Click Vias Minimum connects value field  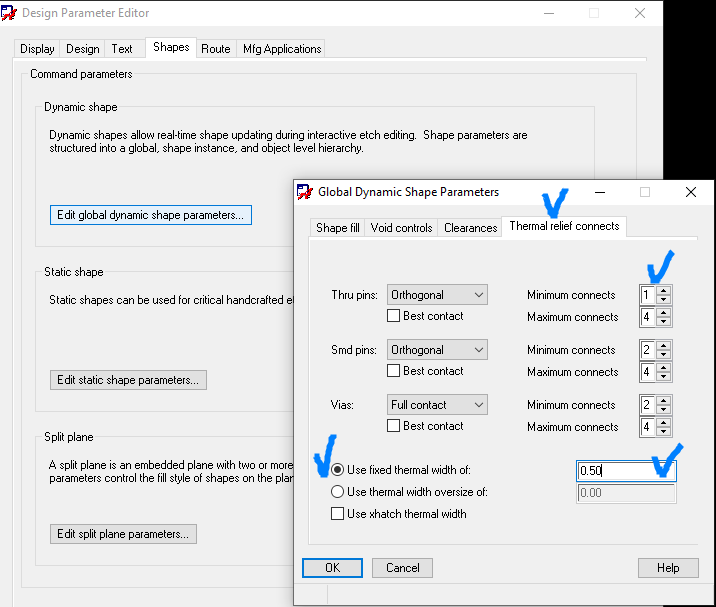[x=648, y=405]
